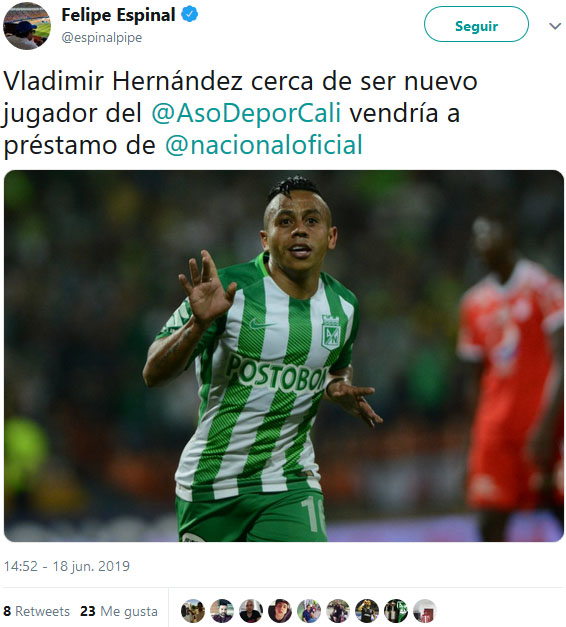566x627 pixels.
Task: Click the seventh liker avatar
Action: point(367,611)
